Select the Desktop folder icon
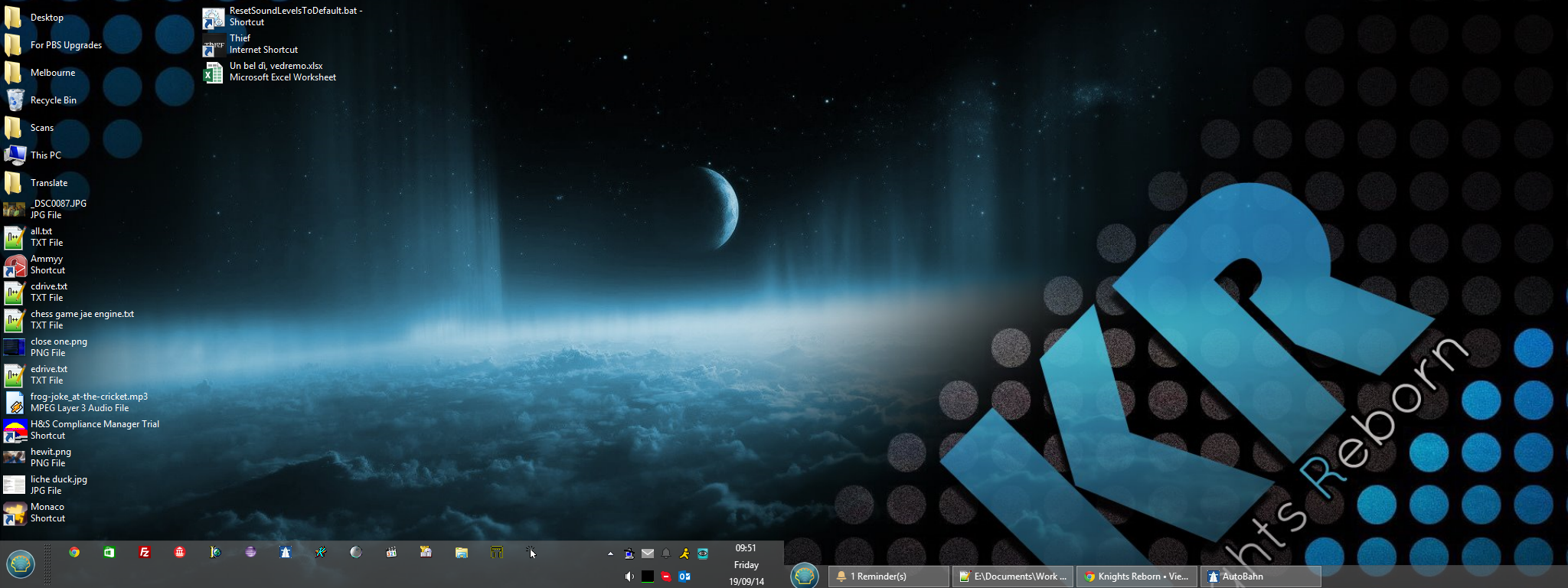This screenshot has height=588, width=1568. (x=34, y=18)
